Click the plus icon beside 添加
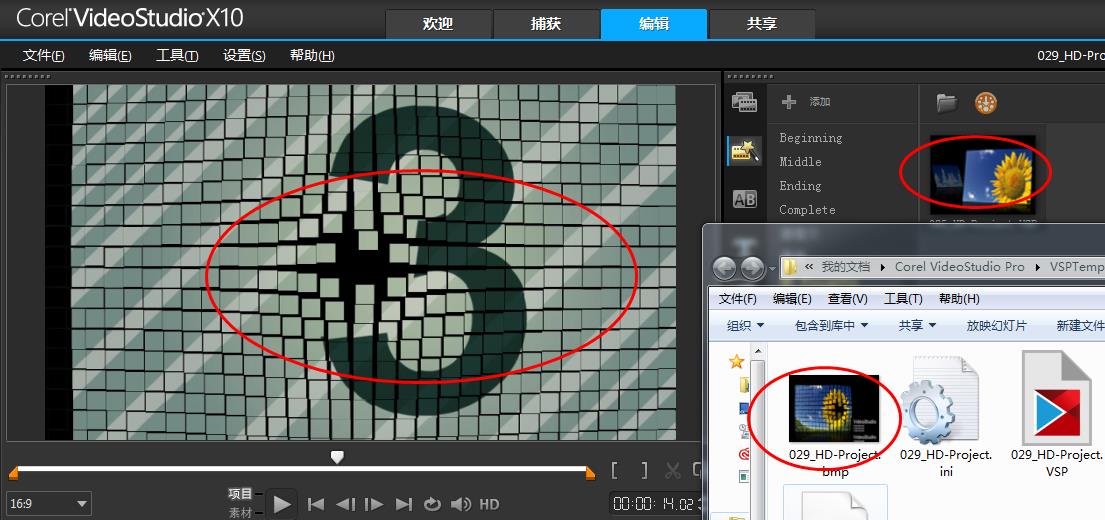Viewport: 1105px width, 520px height. point(789,102)
